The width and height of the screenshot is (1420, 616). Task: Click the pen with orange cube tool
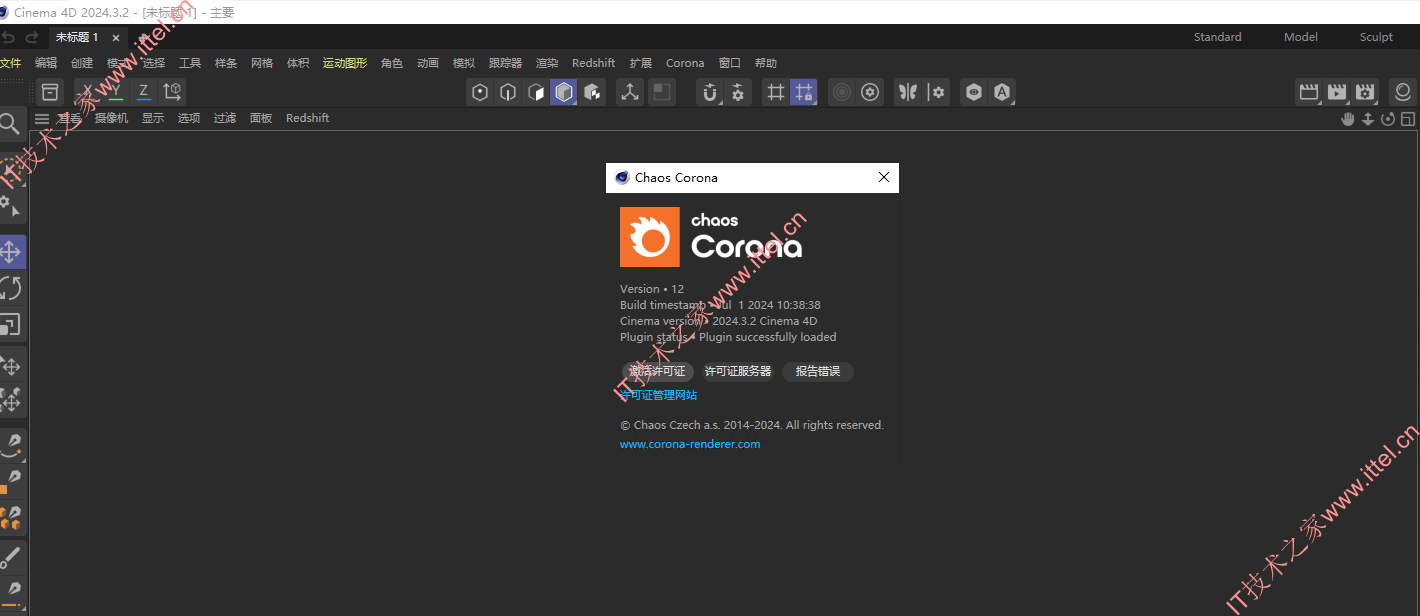pos(11,482)
